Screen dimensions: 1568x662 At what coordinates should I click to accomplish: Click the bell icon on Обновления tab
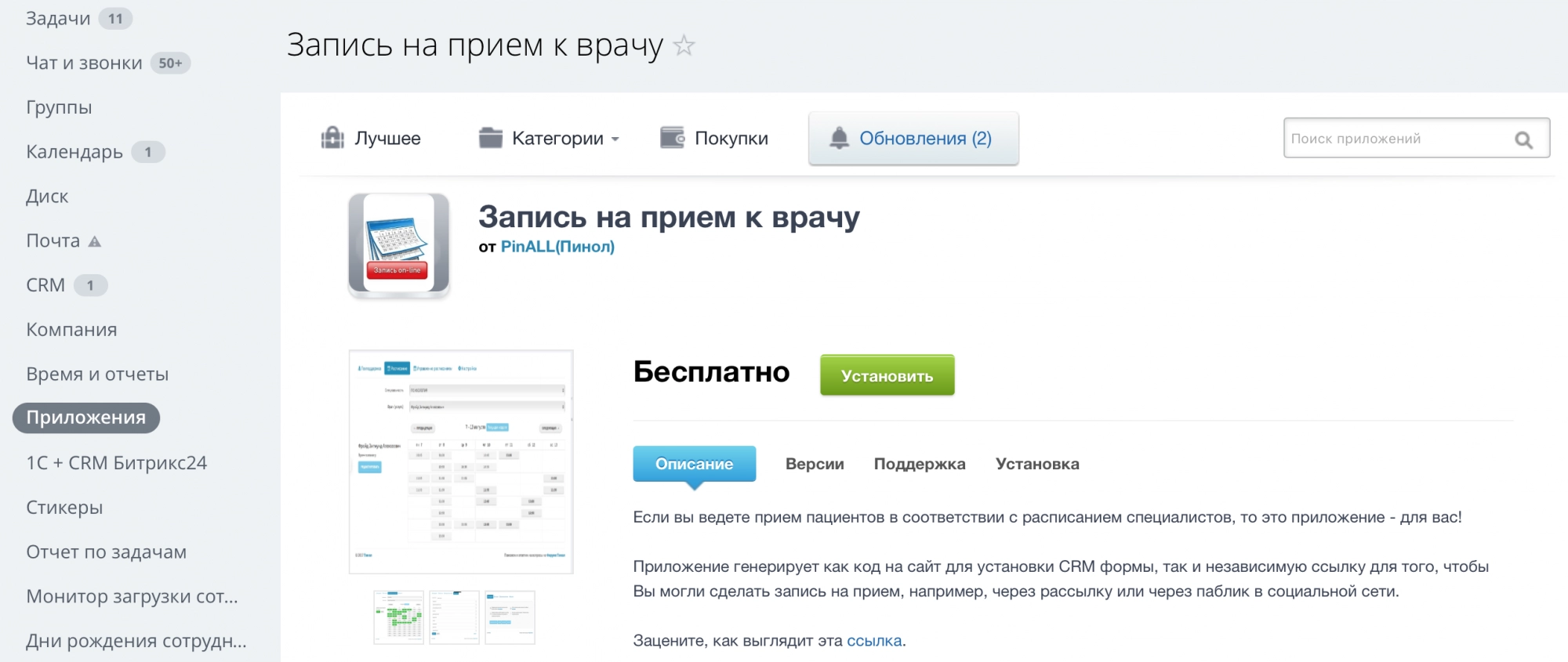tap(839, 139)
